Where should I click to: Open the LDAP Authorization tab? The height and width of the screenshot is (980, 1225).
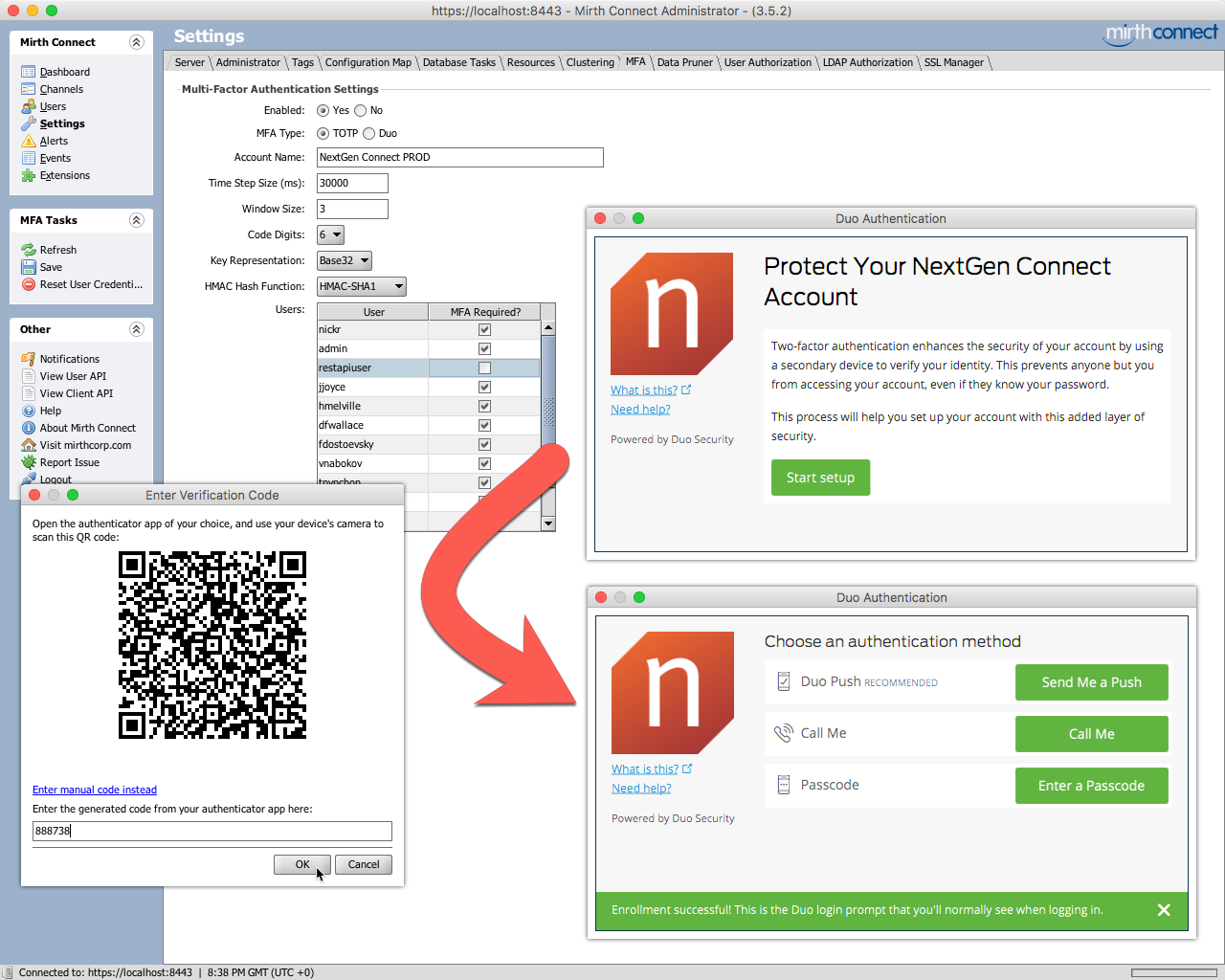coord(868,62)
